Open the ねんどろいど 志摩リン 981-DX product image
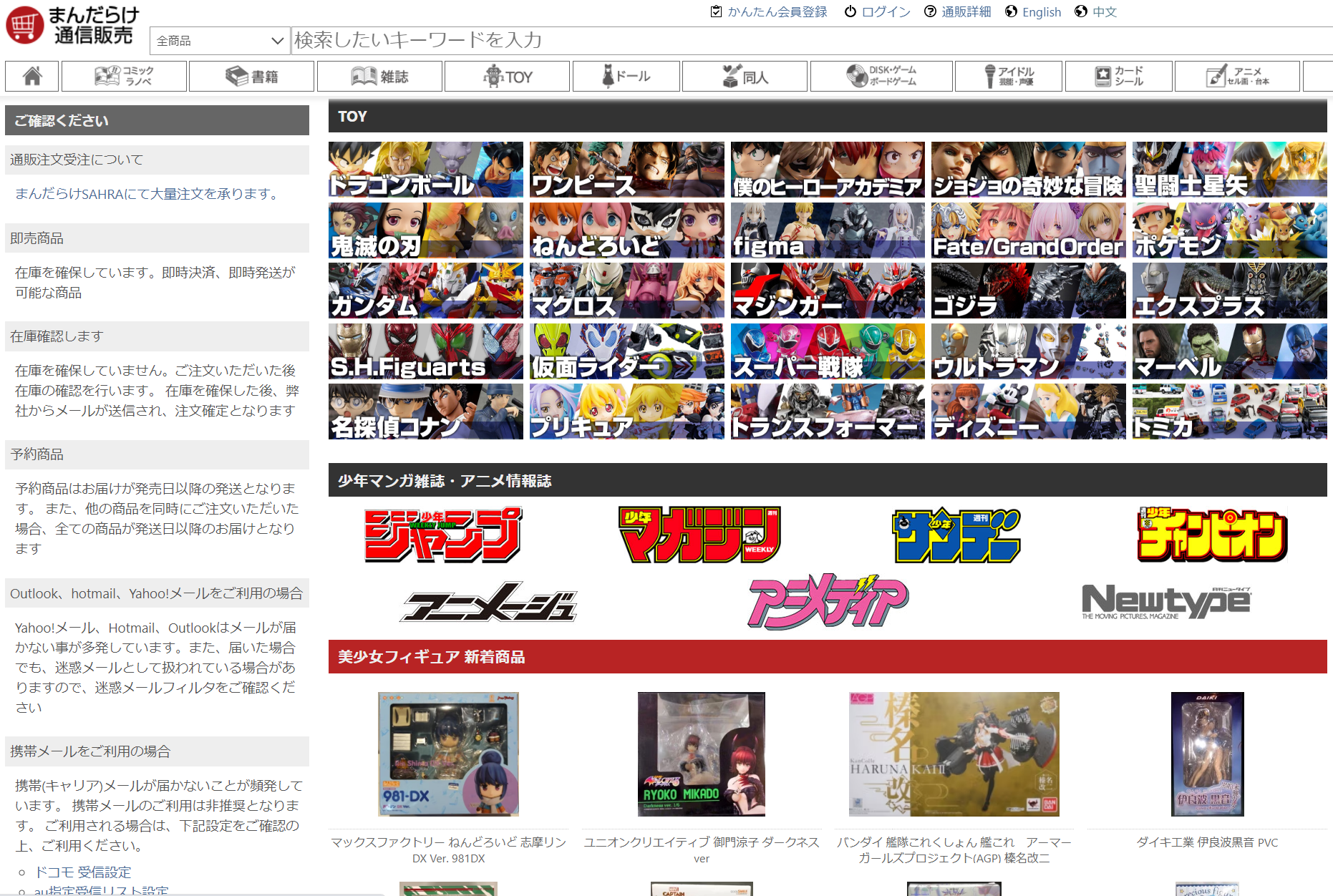Viewport: 1333px width, 896px height. pos(448,754)
